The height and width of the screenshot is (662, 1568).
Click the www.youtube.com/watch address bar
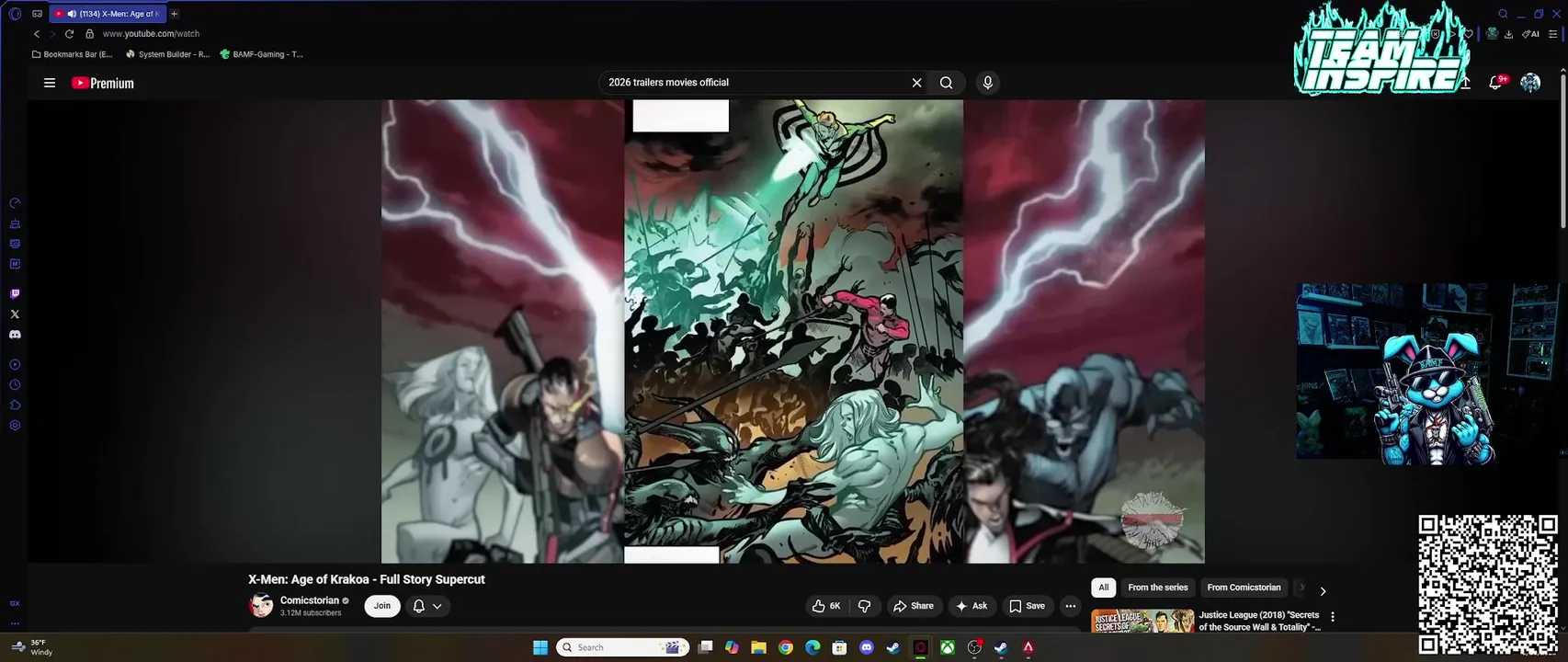pos(151,34)
